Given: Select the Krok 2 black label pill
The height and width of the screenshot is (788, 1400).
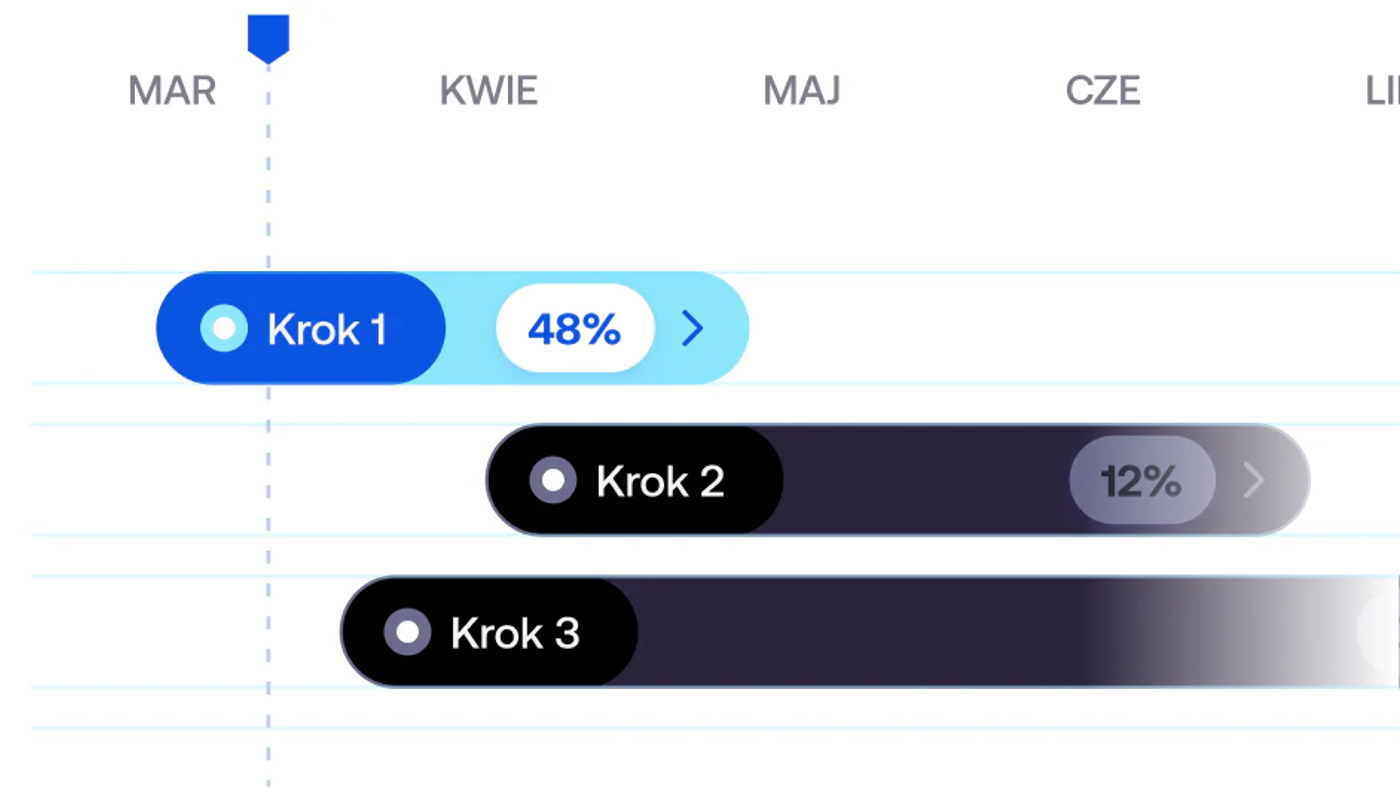Looking at the screenshot, I should pyautogui.click(x=635, y=480).
